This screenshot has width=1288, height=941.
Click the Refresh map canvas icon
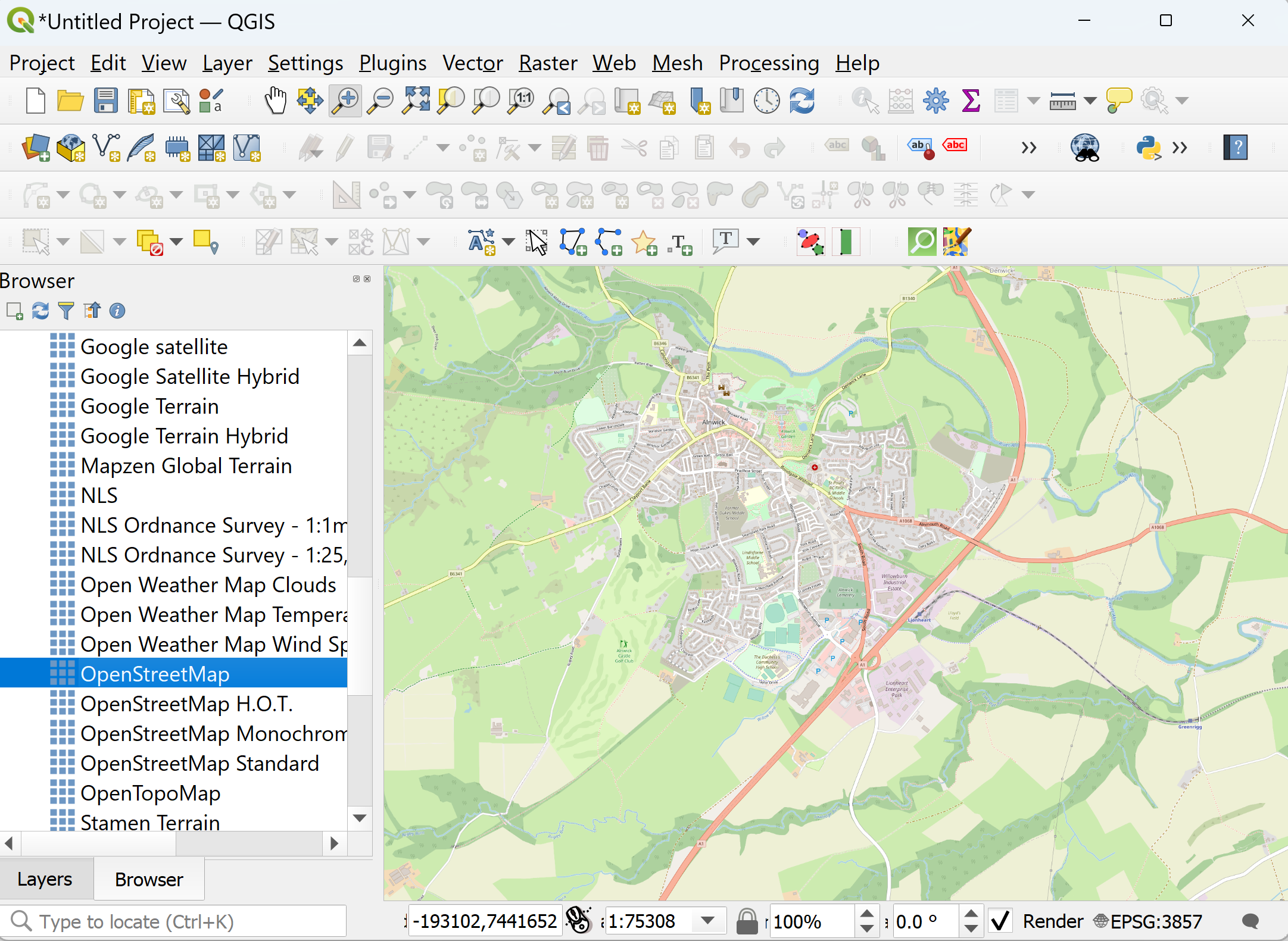(802, 101)
